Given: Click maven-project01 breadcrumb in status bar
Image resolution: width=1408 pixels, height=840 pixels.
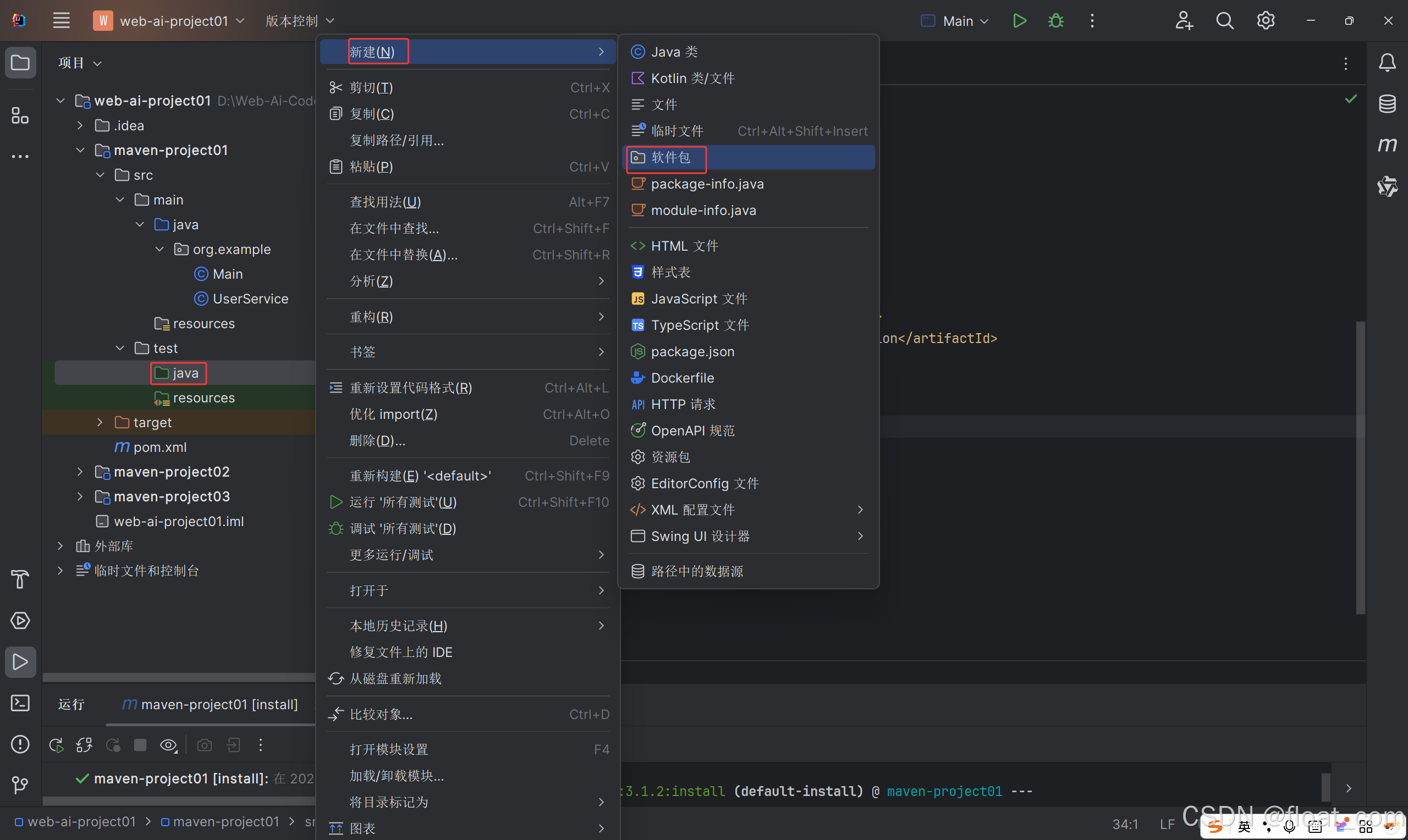Looking at the screenshot, I should pyautogui.click(x=226, y=821).
